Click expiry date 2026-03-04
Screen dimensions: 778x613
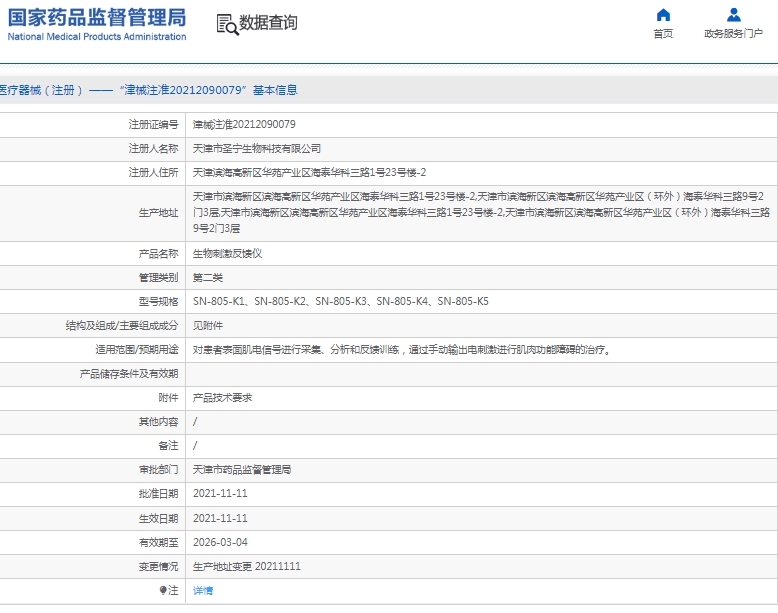[220, 542]
